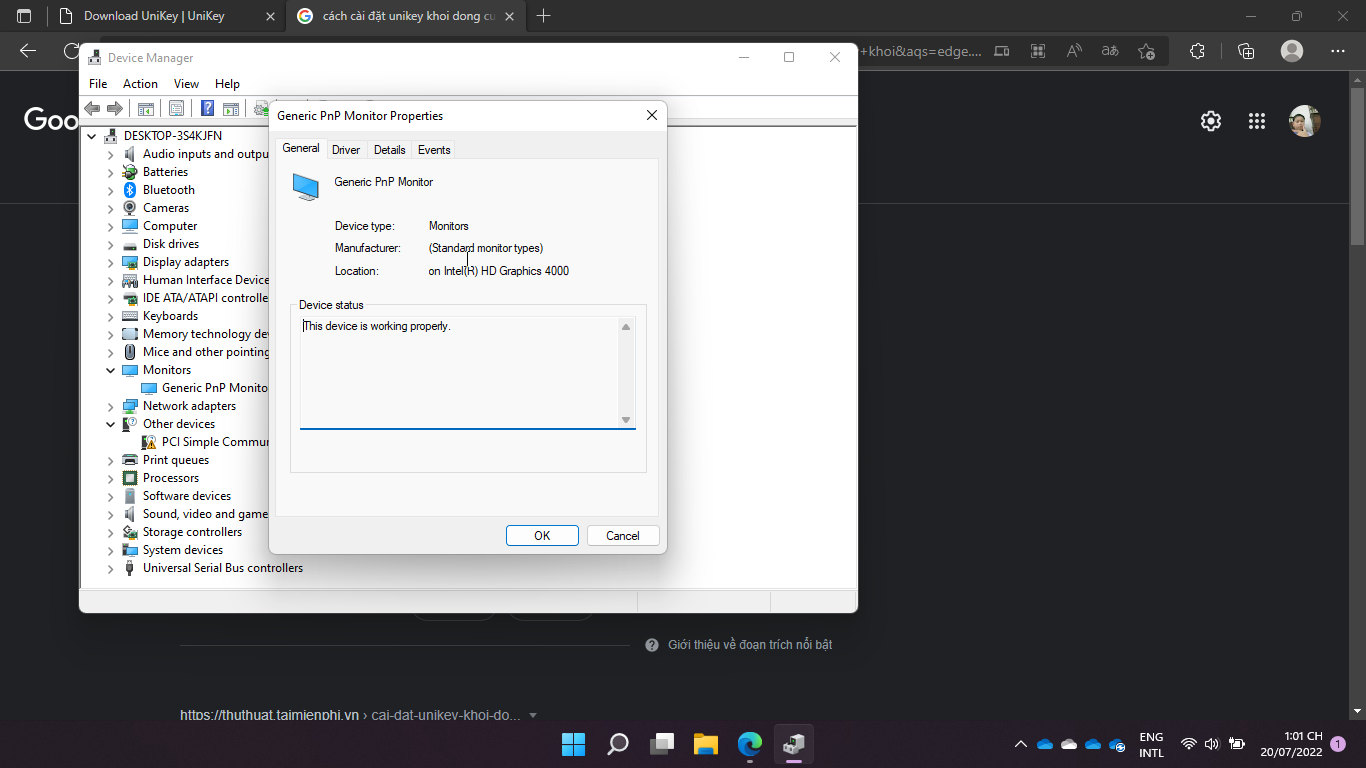Switch to the Driver tab
Image resolution: width=1366 pixels, height=768 pixels.
(x=346, y=150)
